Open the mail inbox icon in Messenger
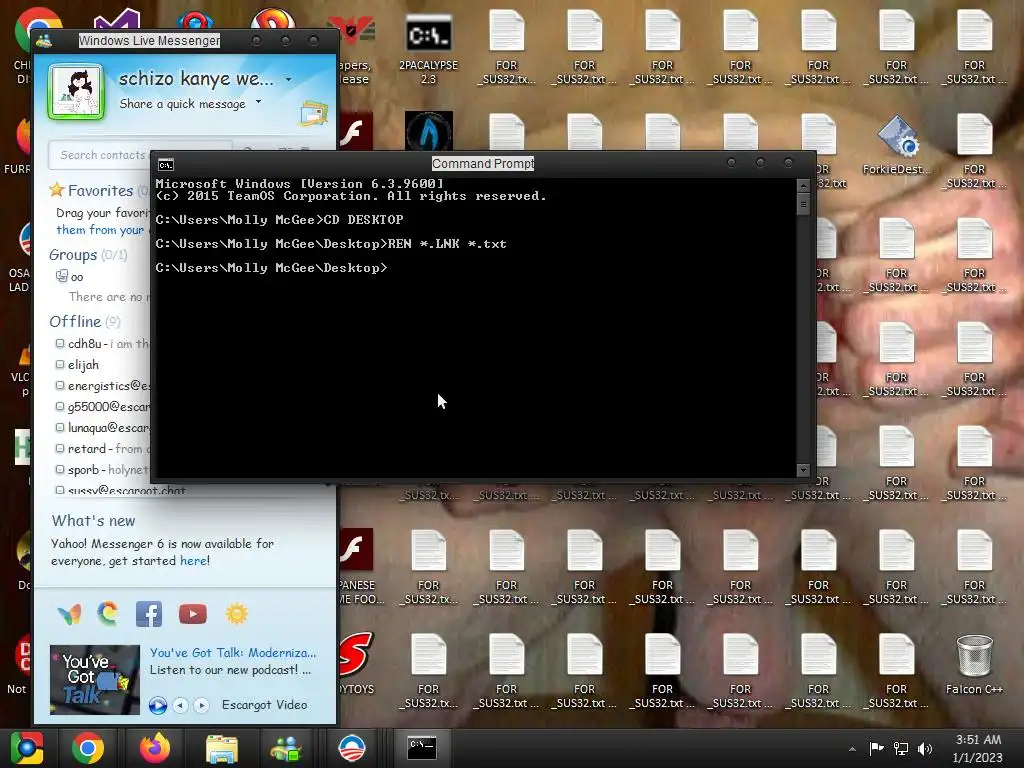 (x=313, y=114)
